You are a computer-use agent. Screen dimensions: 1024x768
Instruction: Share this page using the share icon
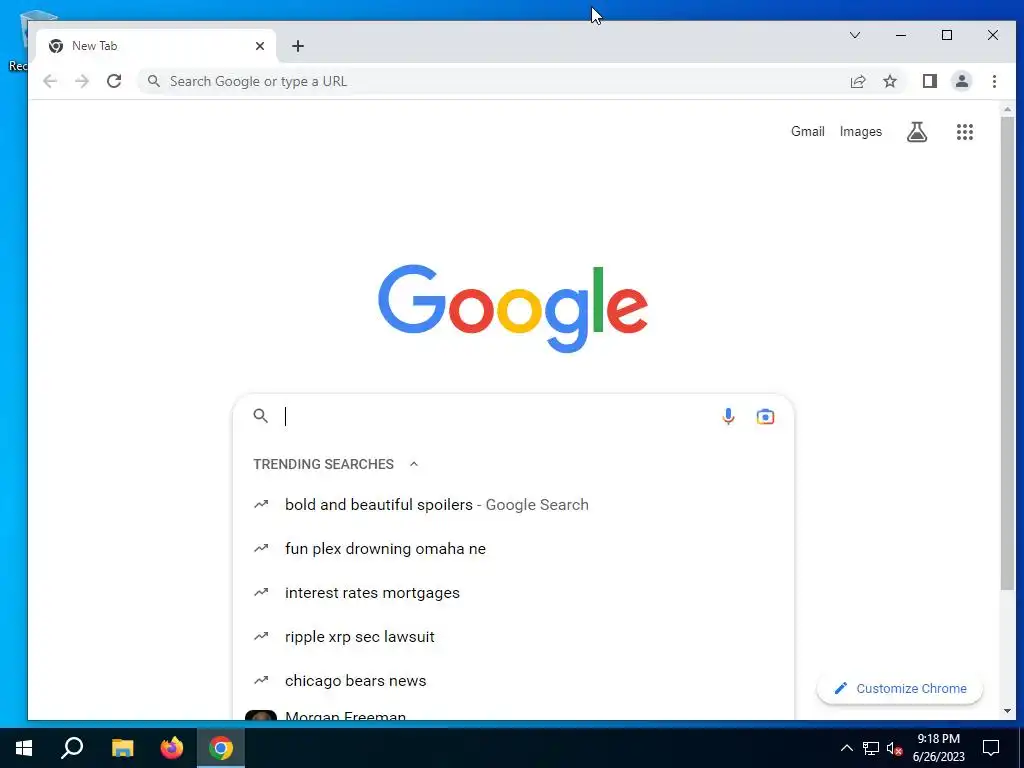[x=858, y=82]
